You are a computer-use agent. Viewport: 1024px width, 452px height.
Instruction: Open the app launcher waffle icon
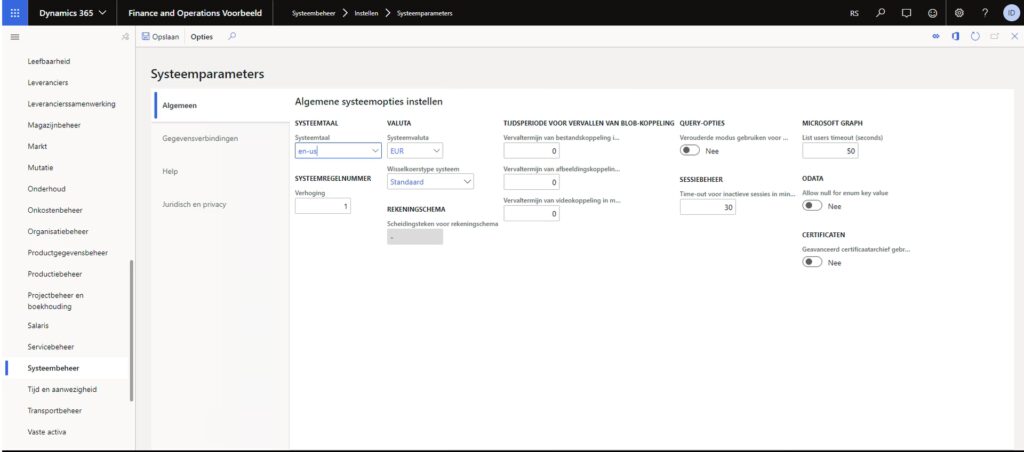pyautogui.click(x=14, y=13)
